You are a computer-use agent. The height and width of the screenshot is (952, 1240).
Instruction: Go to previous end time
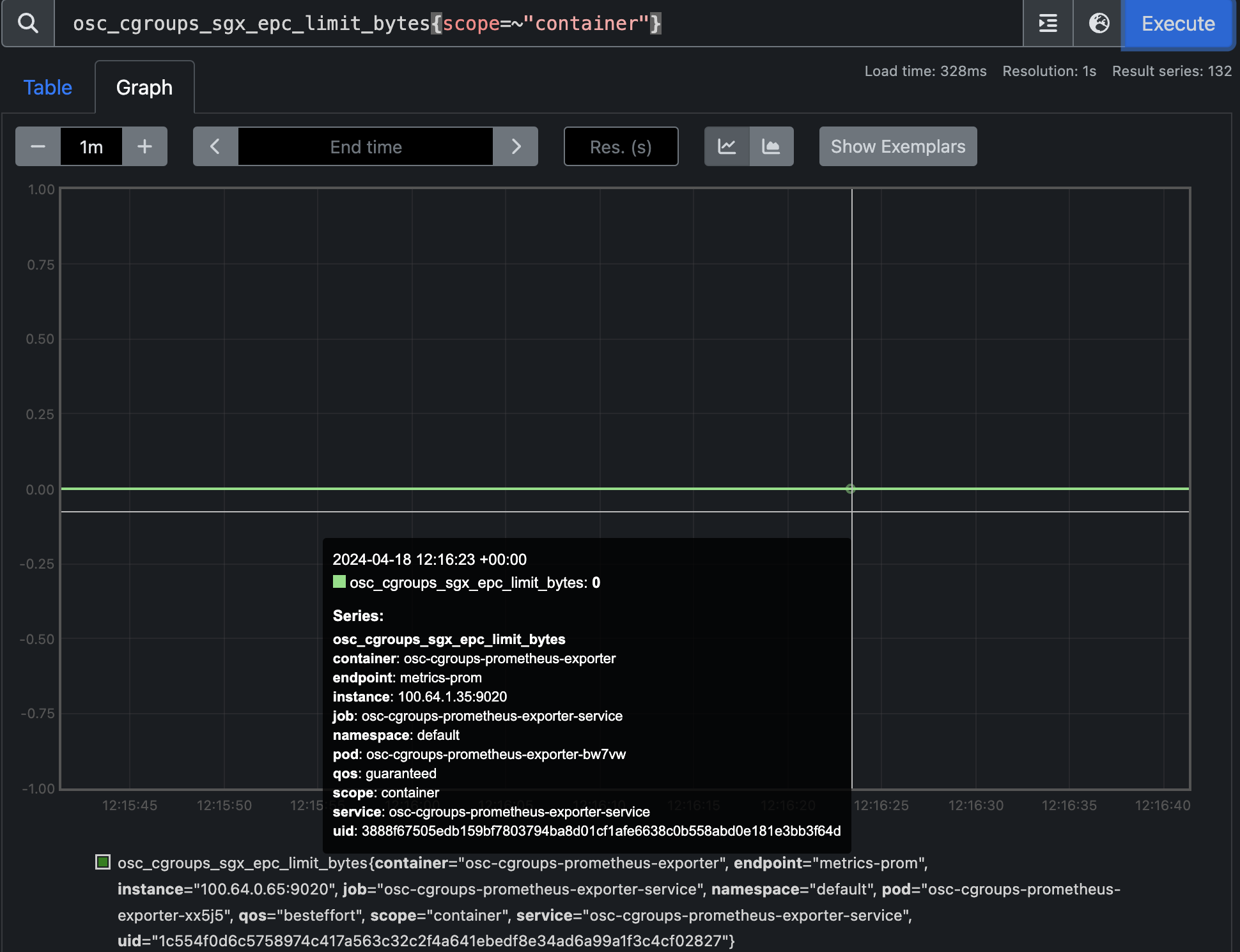(x=215, y=147)
